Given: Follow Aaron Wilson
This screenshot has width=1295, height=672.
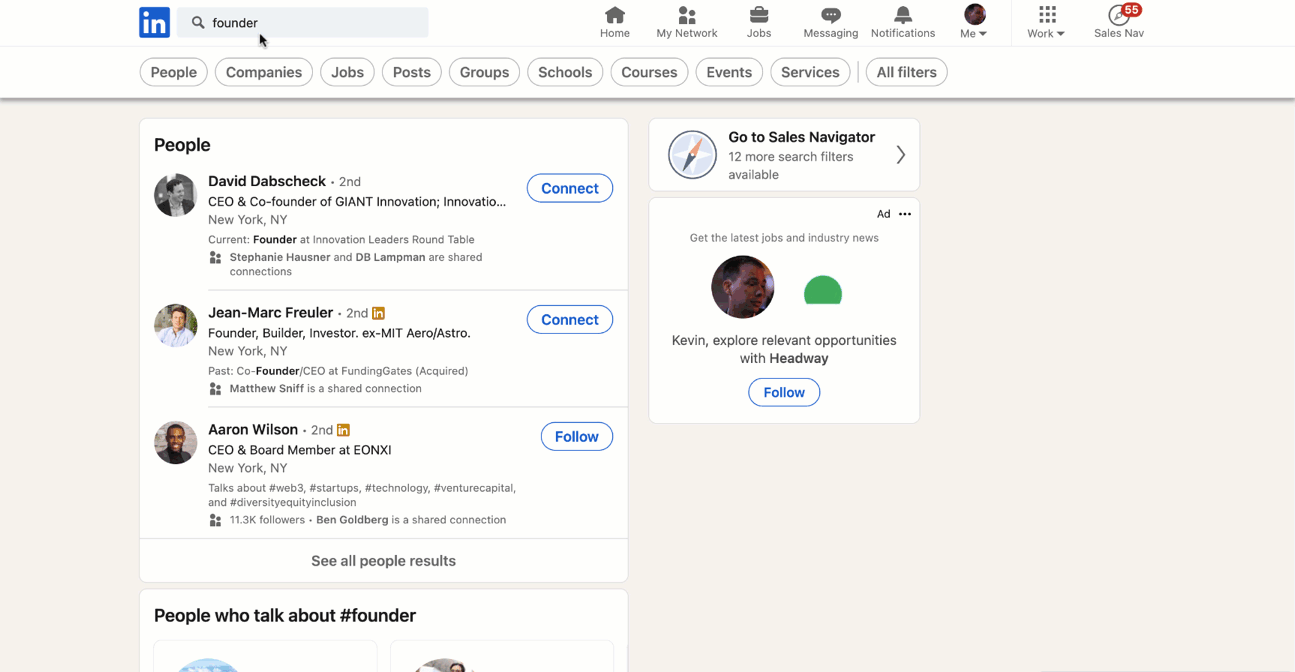Looking at the screenshot, I should pos(577,437).
